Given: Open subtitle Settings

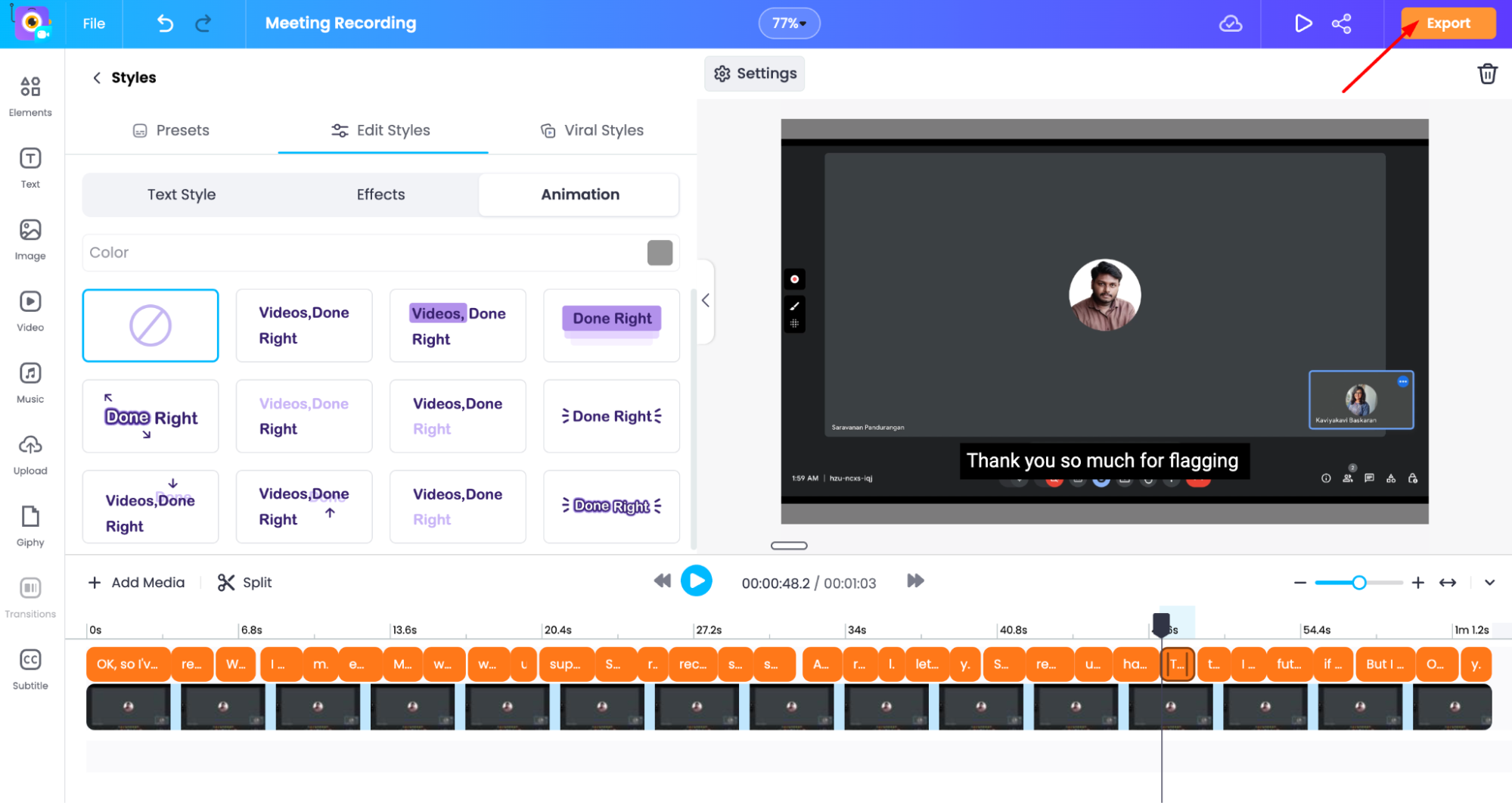Looking at the screenshot, I should pyautogui.click(x=755, y=73).
